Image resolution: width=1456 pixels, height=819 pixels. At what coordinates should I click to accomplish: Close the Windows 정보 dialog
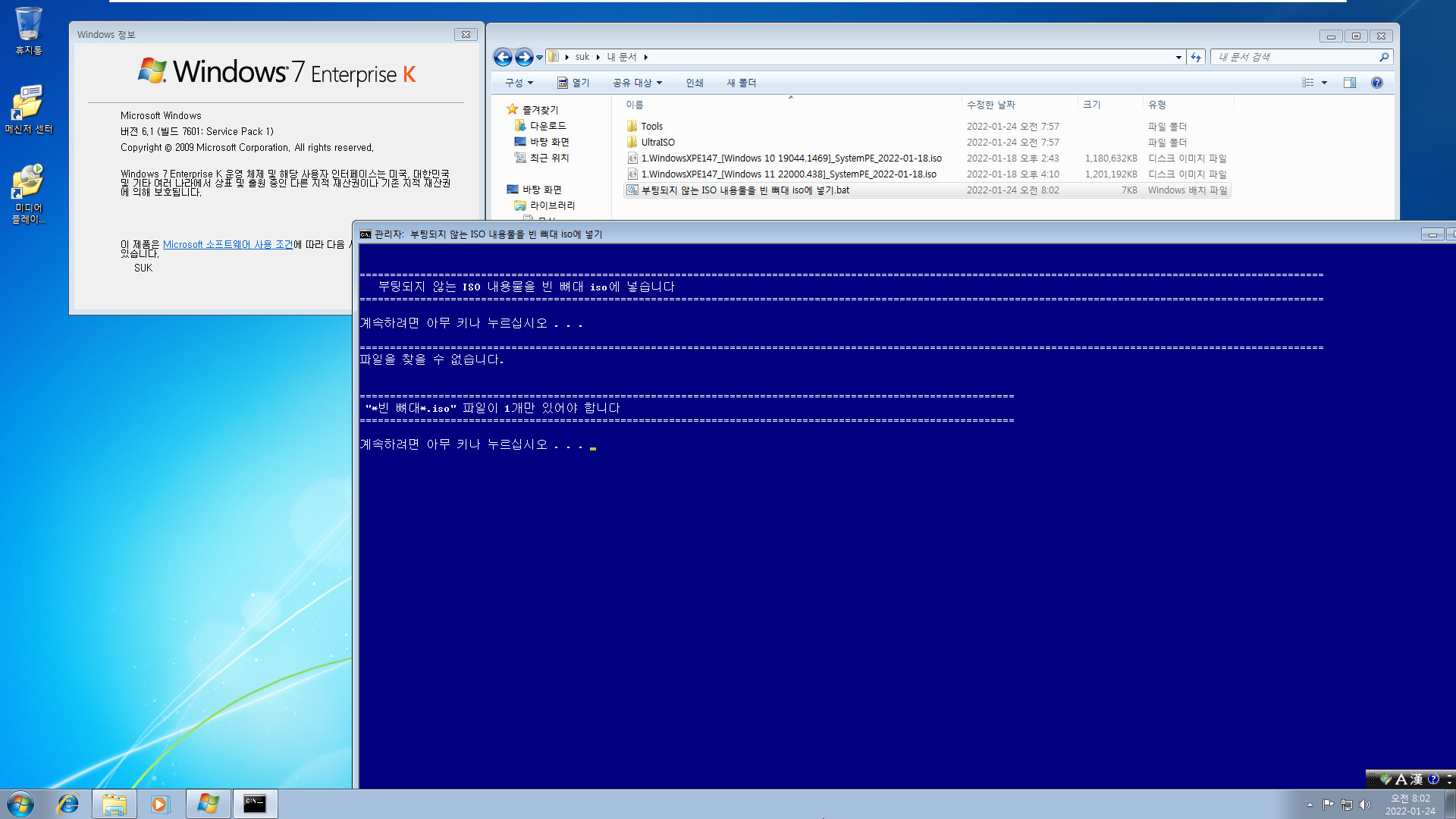click(466, 34)
